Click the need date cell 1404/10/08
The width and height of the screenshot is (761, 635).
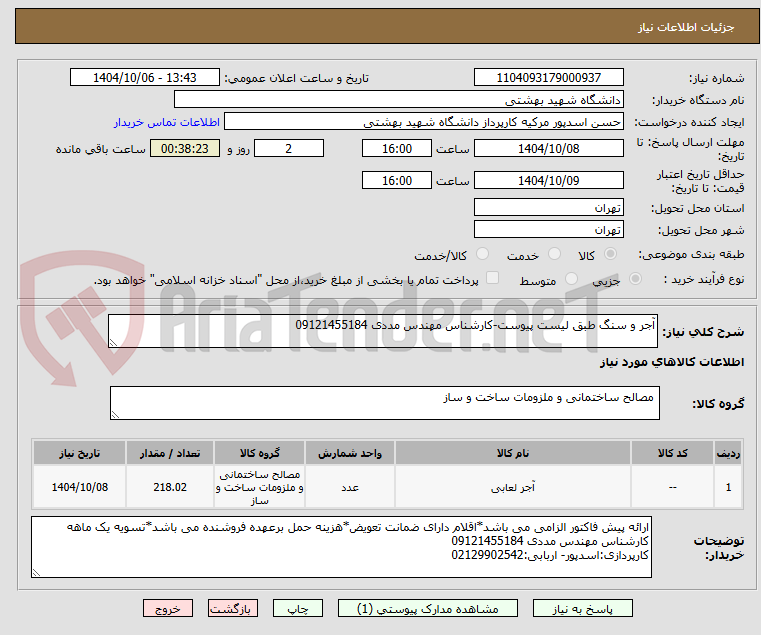(80, 487)
